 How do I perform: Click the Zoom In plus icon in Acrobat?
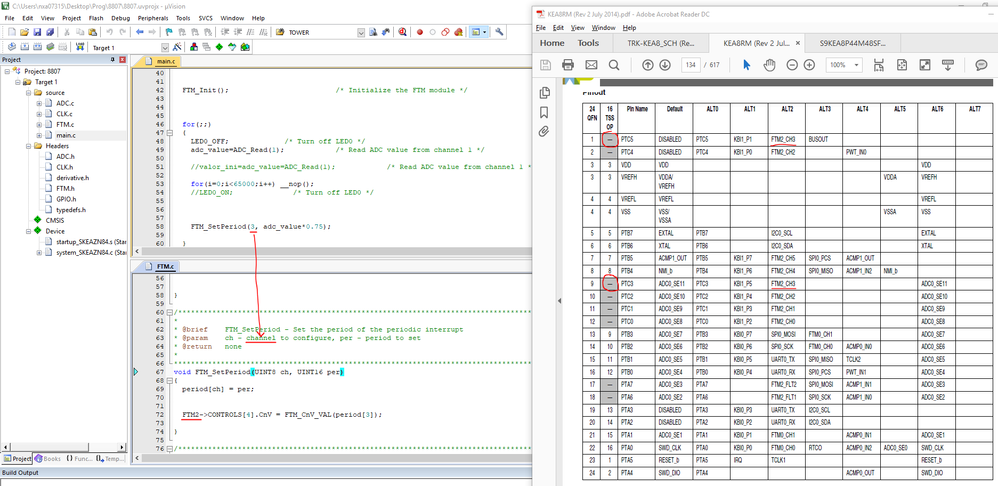click(809, 65)
